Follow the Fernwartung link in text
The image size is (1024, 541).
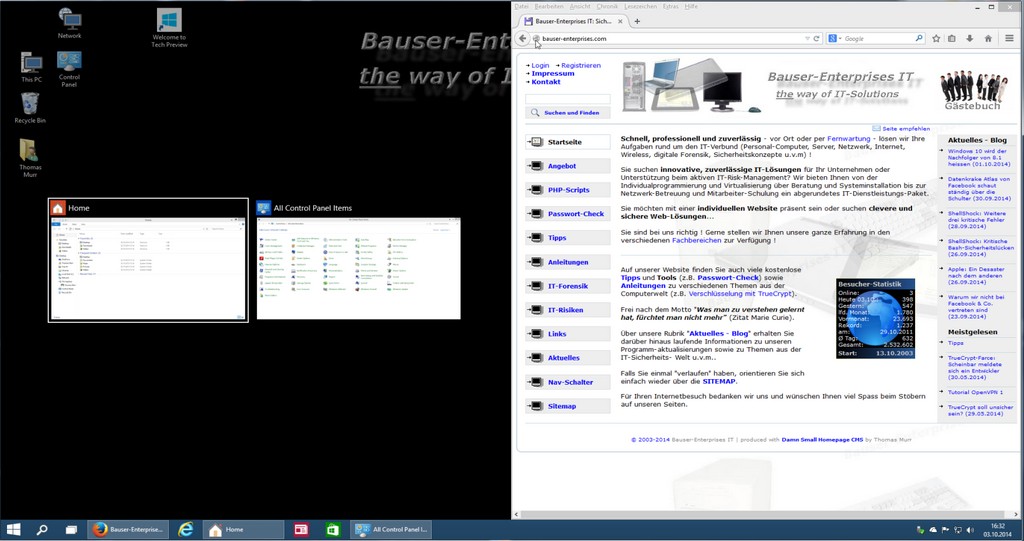[848, 139]
